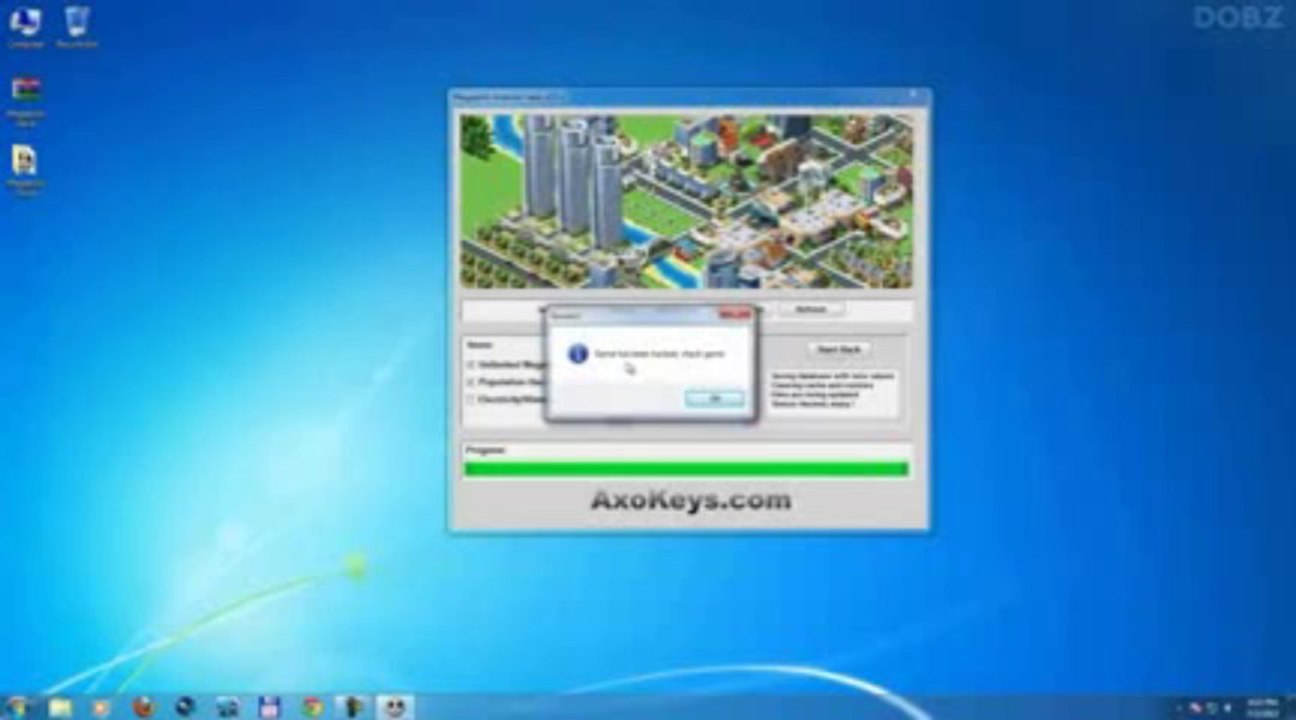Screen dimensions: 1296x720
Task: Open the Computer desktop icon
Action: (25, 27)
